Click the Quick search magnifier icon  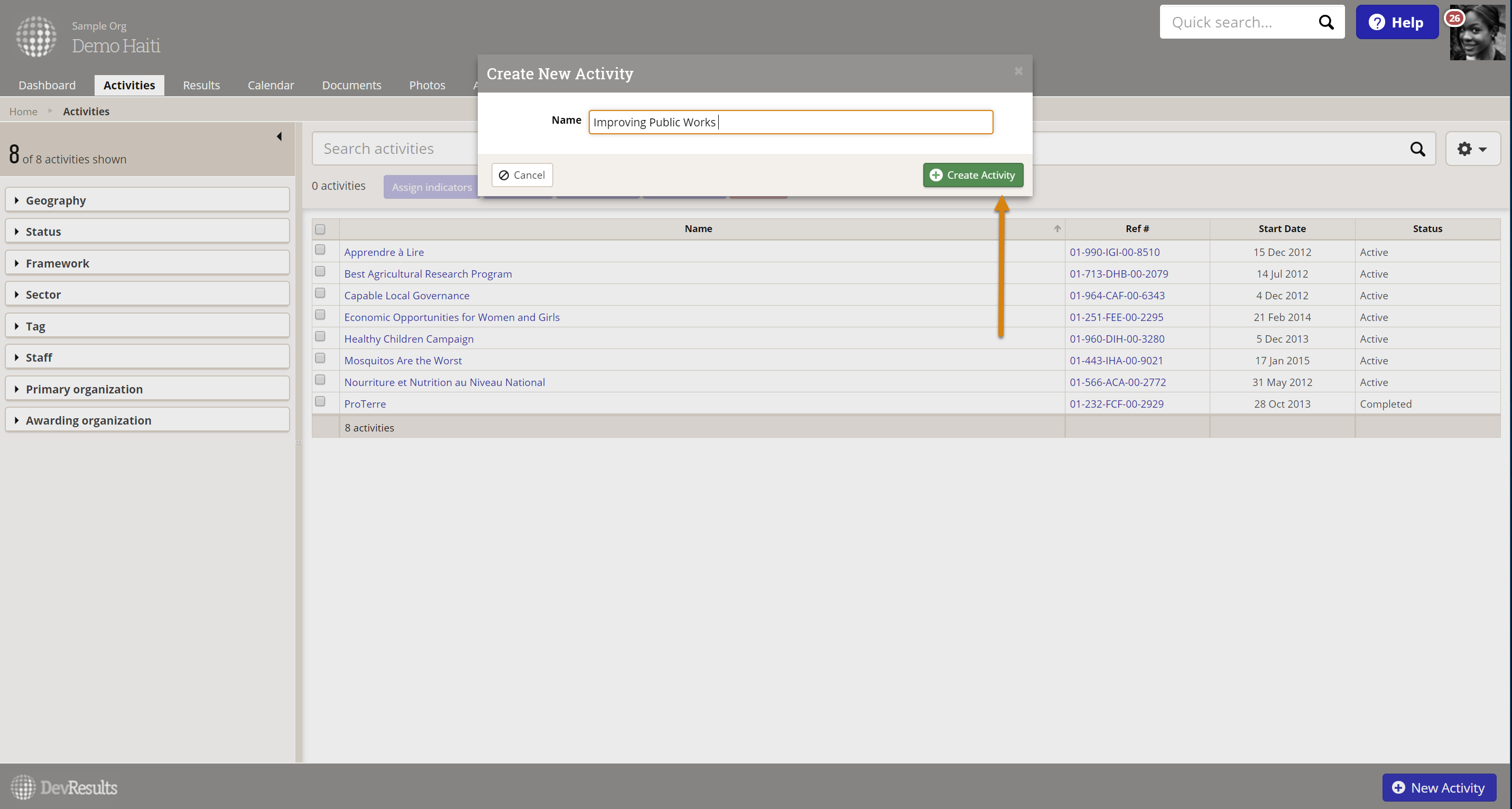(1326, 22)
